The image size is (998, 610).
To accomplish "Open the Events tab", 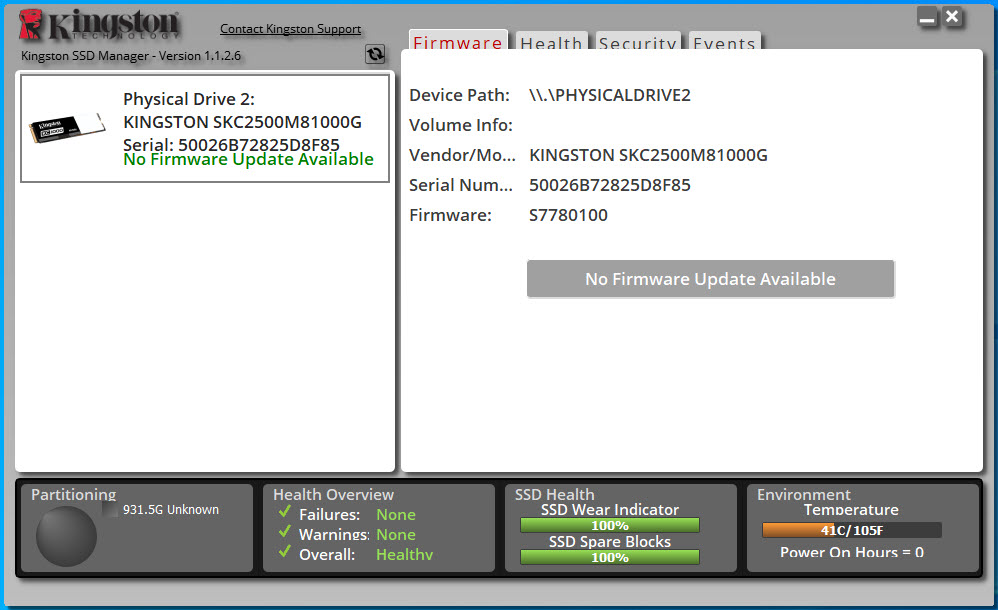I will [724, 41].
